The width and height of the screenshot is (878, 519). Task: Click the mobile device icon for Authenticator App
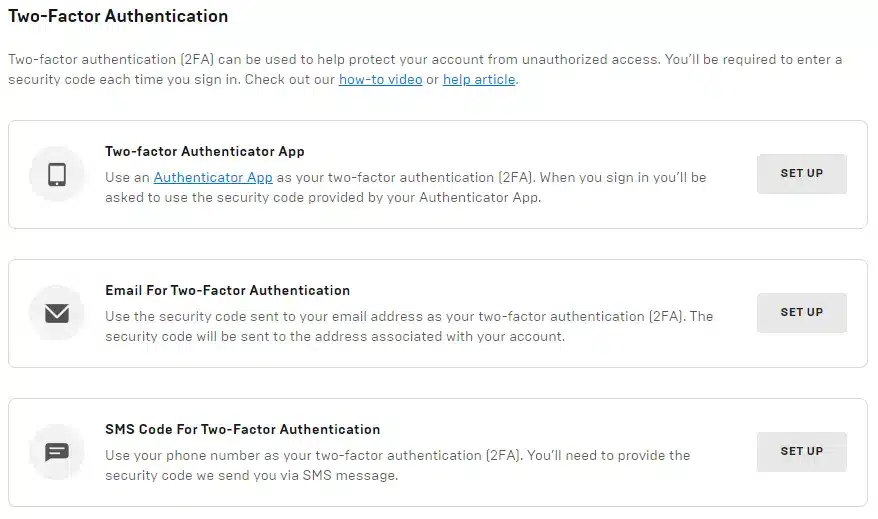tap(57, 174)
